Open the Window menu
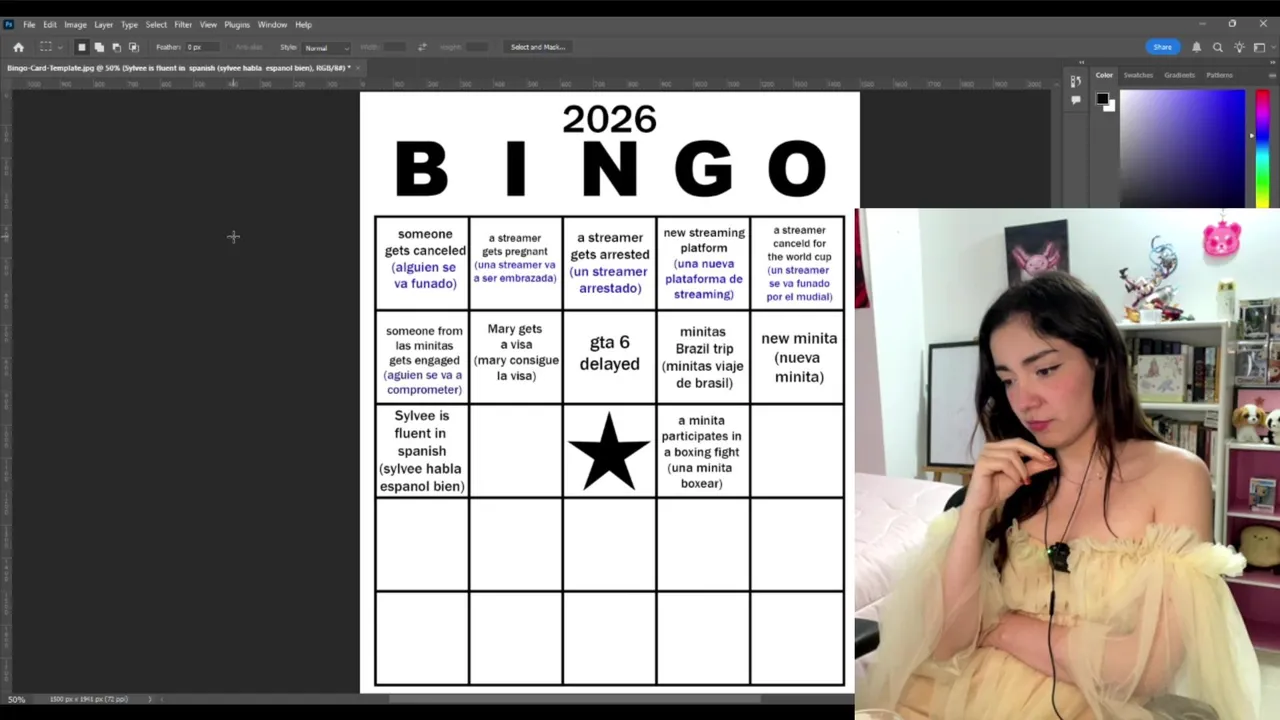Image resolution: width=1280 pixels, height=720 pixels. pos(272,24)
